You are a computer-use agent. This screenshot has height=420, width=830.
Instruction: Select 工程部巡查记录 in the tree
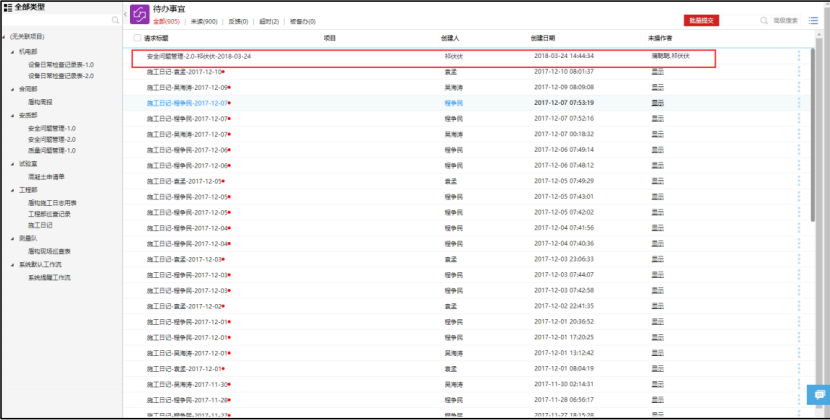point(49,215)
